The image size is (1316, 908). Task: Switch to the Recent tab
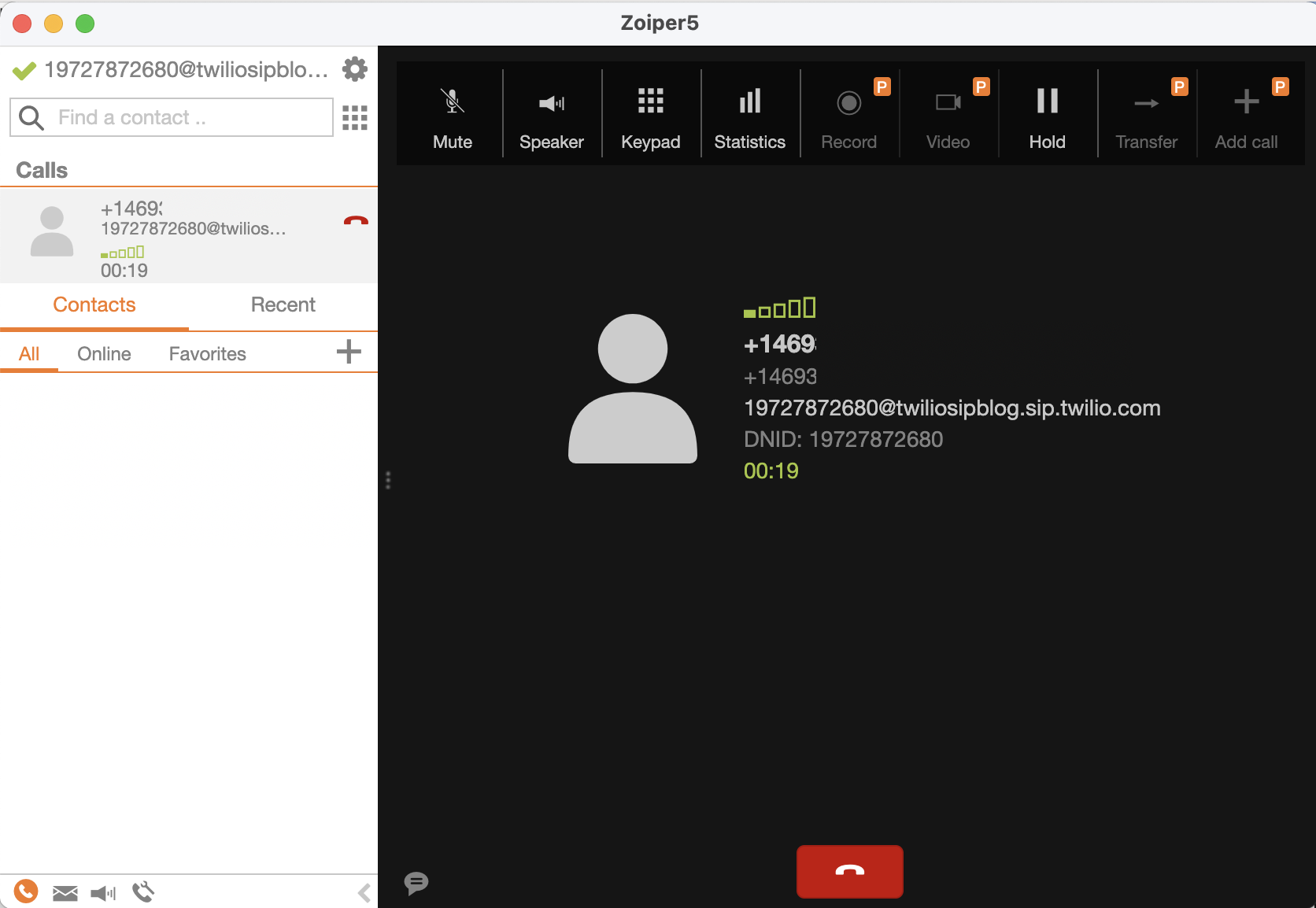tap(283, 305)
